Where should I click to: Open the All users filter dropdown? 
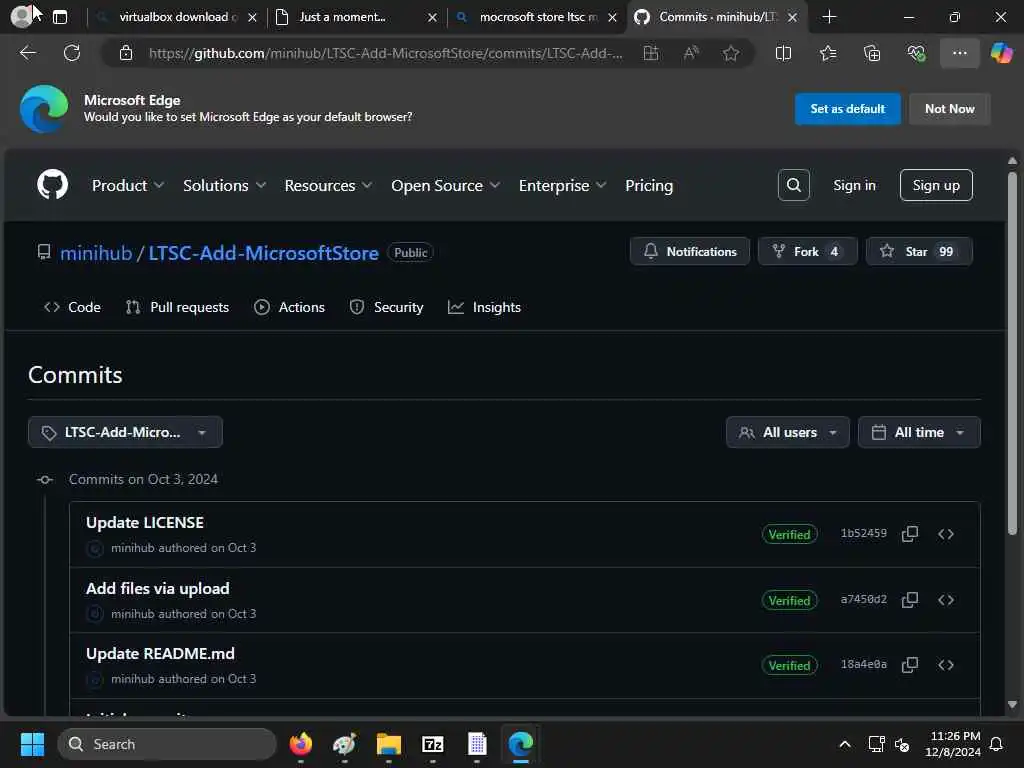(788, 432)
